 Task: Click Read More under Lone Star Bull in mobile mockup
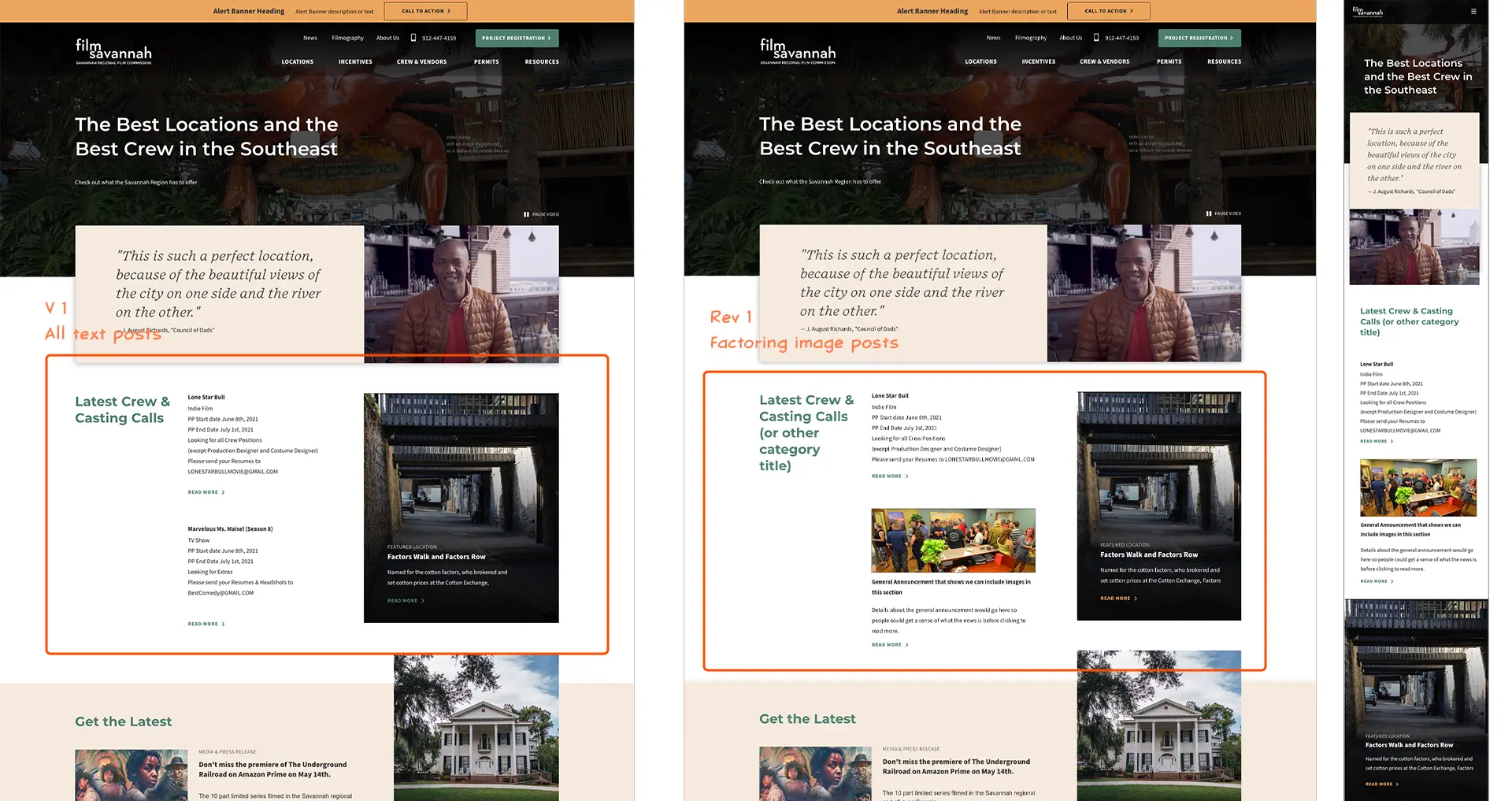pos(1377,441)
